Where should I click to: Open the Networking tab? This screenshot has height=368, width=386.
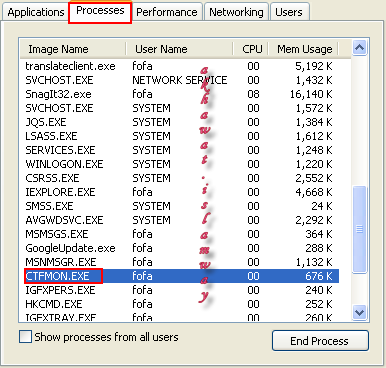(x=236, y=12)
